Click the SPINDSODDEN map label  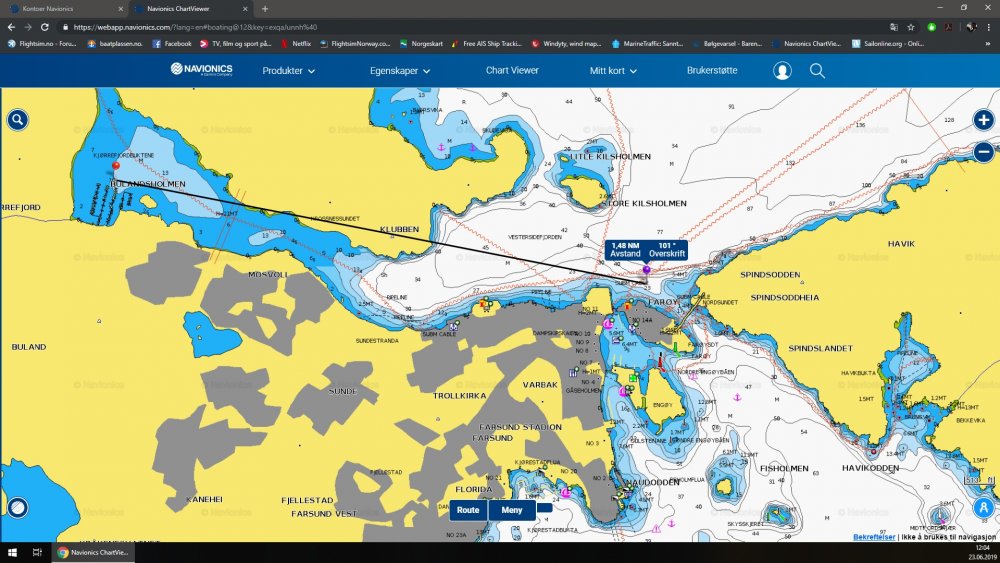770,275
